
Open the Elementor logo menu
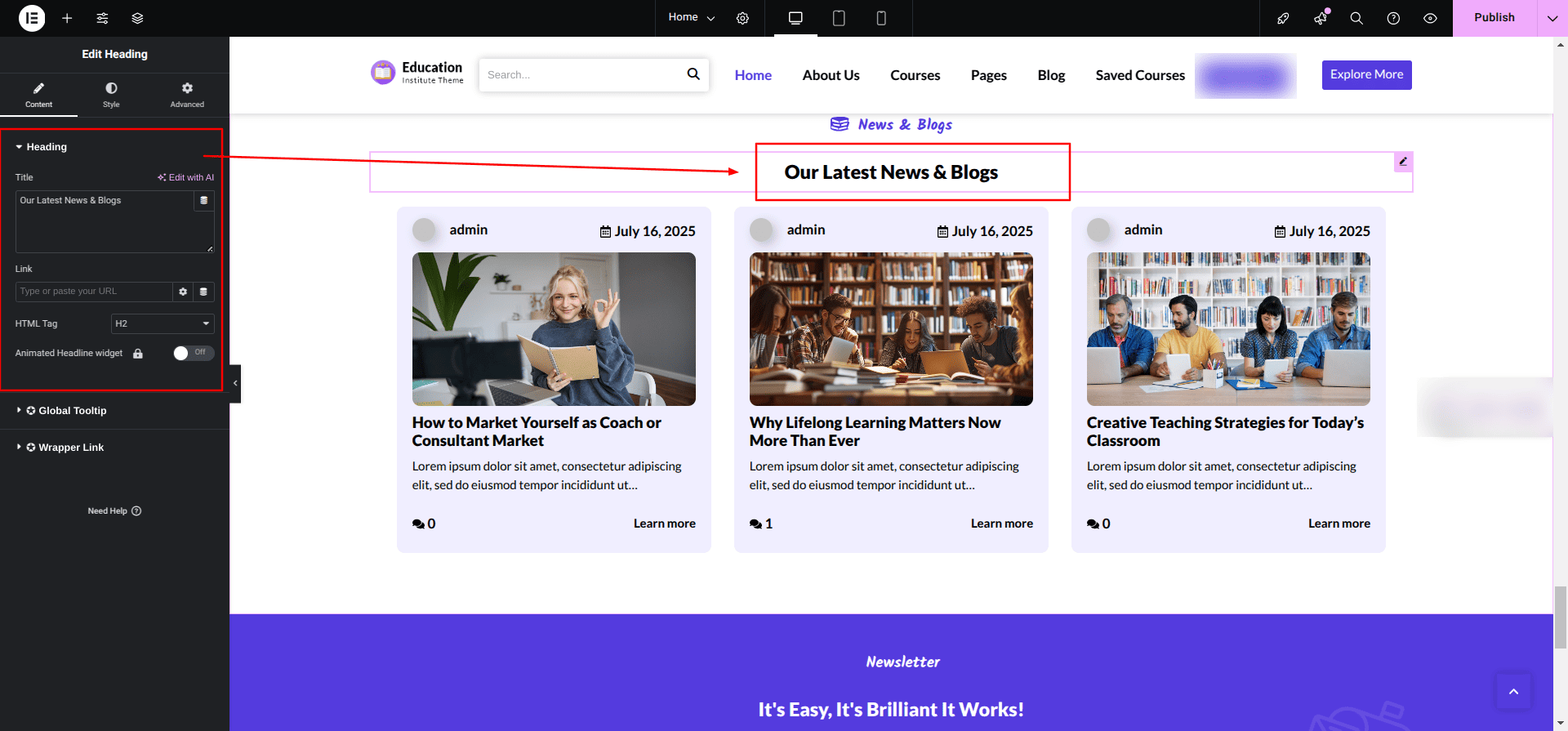coord(32,18)
